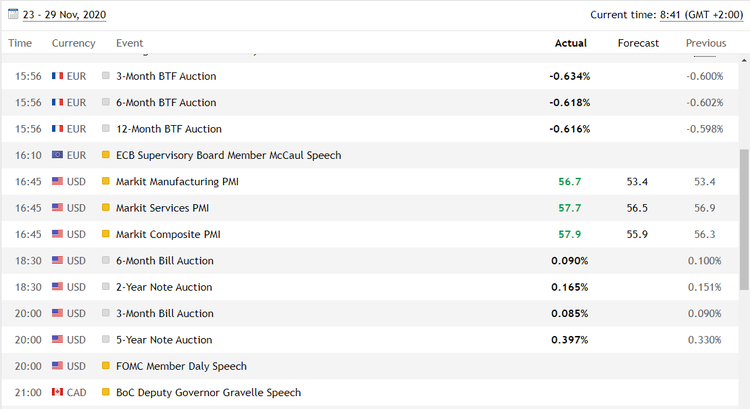Open the BoC Deputy Governor Gravelle Speech event
The height and width of the screenshot is (409, 750).
tap(208, 392)
